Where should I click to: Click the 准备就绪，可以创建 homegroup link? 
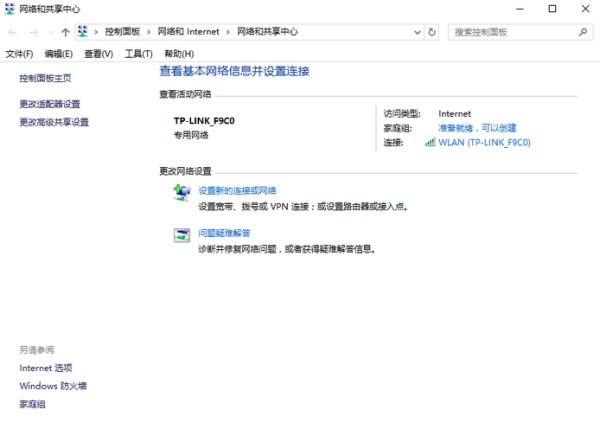point(477,128)
